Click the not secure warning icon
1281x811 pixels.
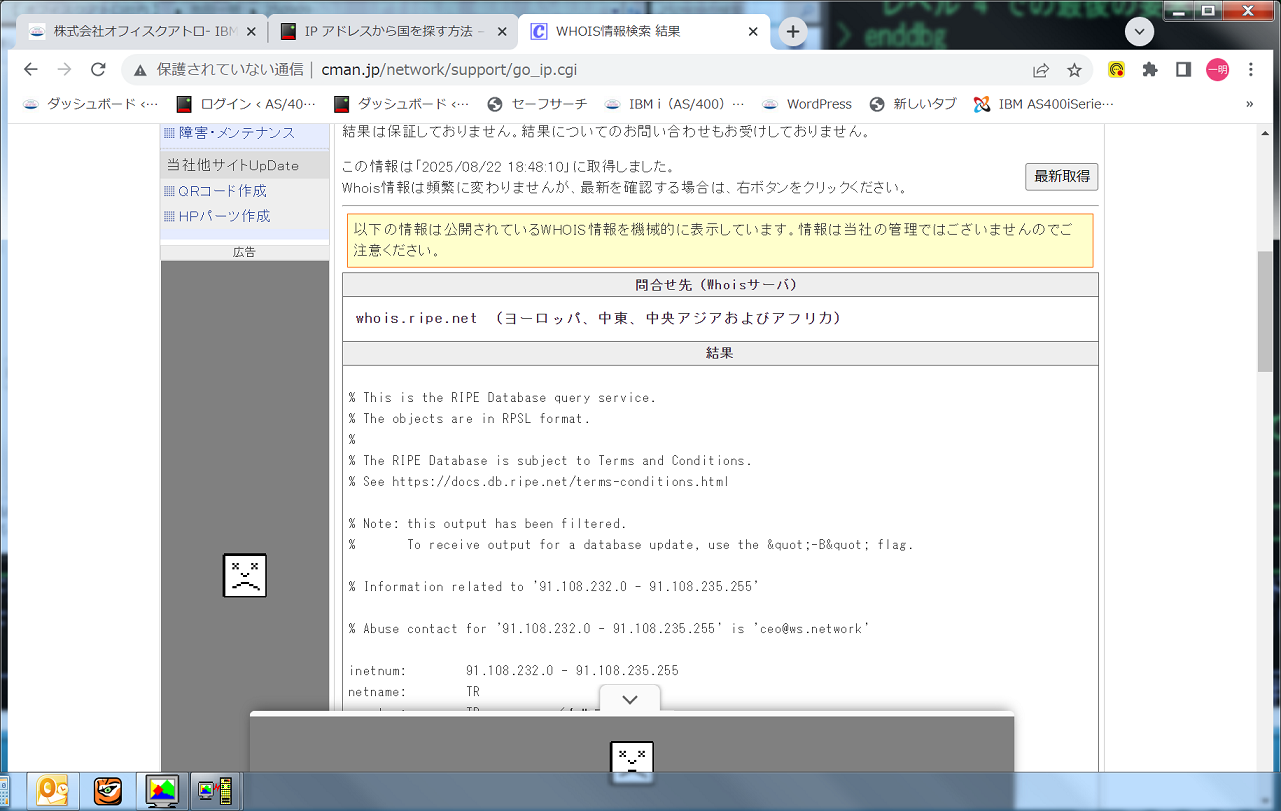(140, 70)
